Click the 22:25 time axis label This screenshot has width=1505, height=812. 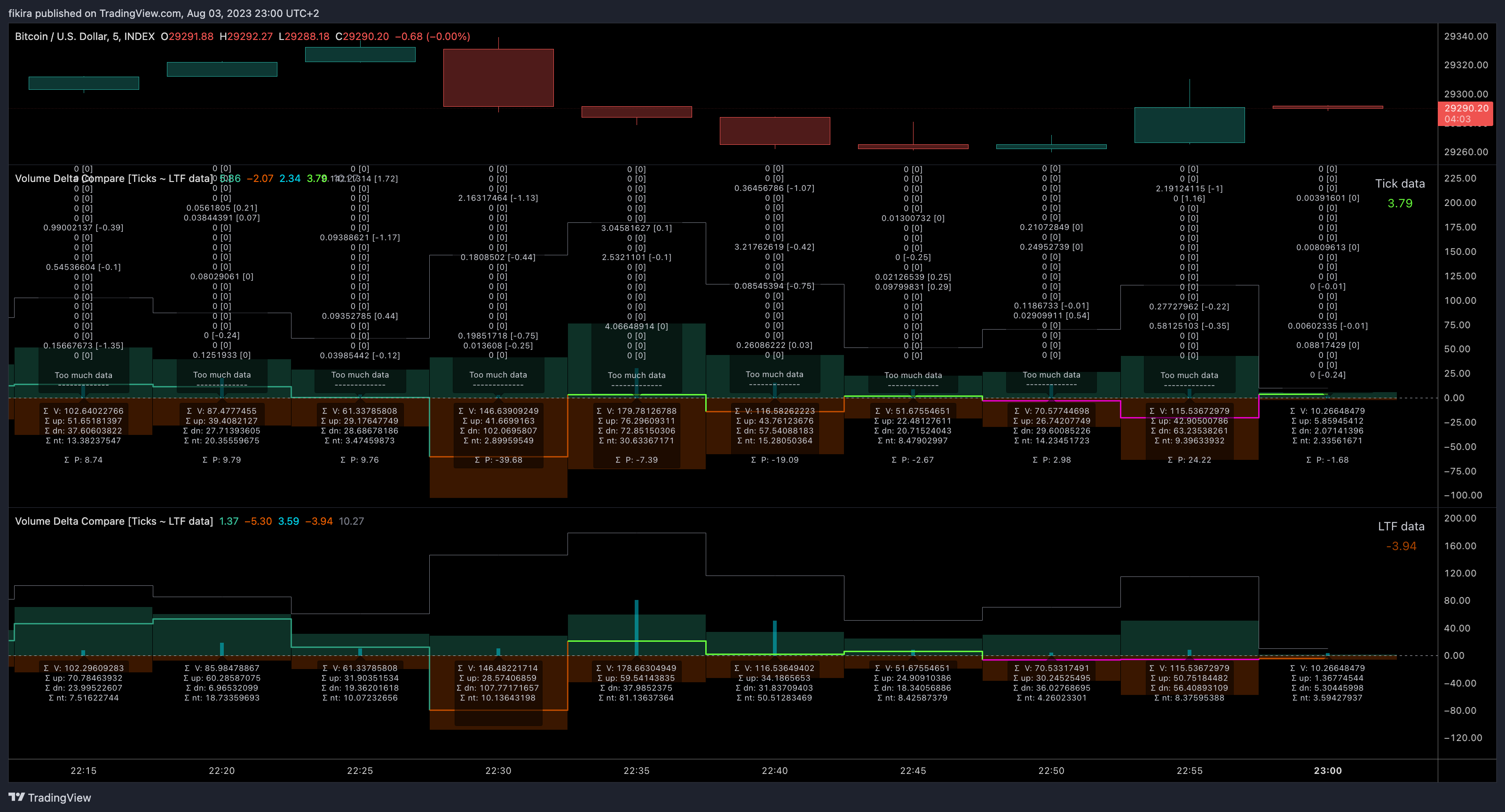point(360,771)
